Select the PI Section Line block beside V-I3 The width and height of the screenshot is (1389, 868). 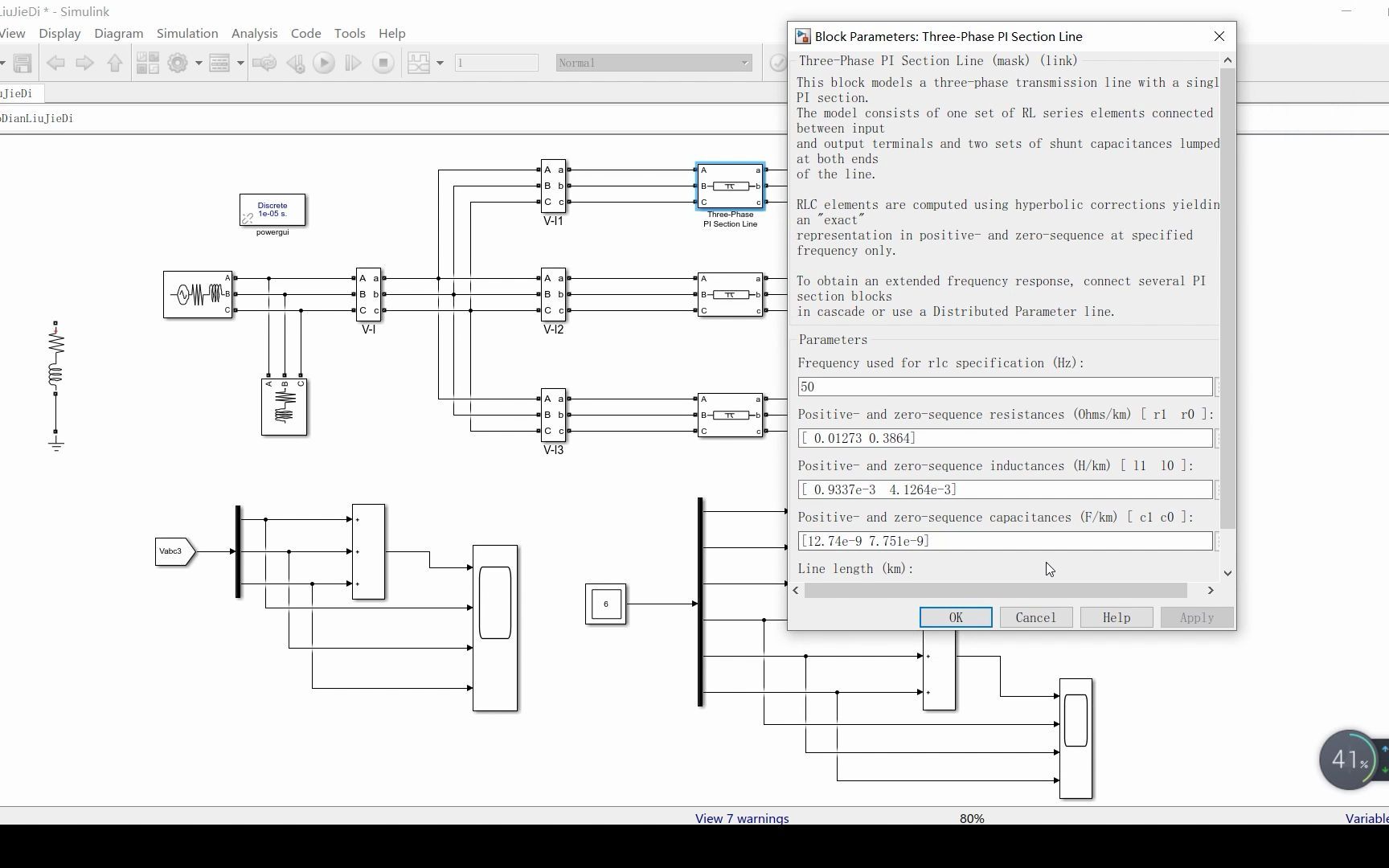[731, 415]
